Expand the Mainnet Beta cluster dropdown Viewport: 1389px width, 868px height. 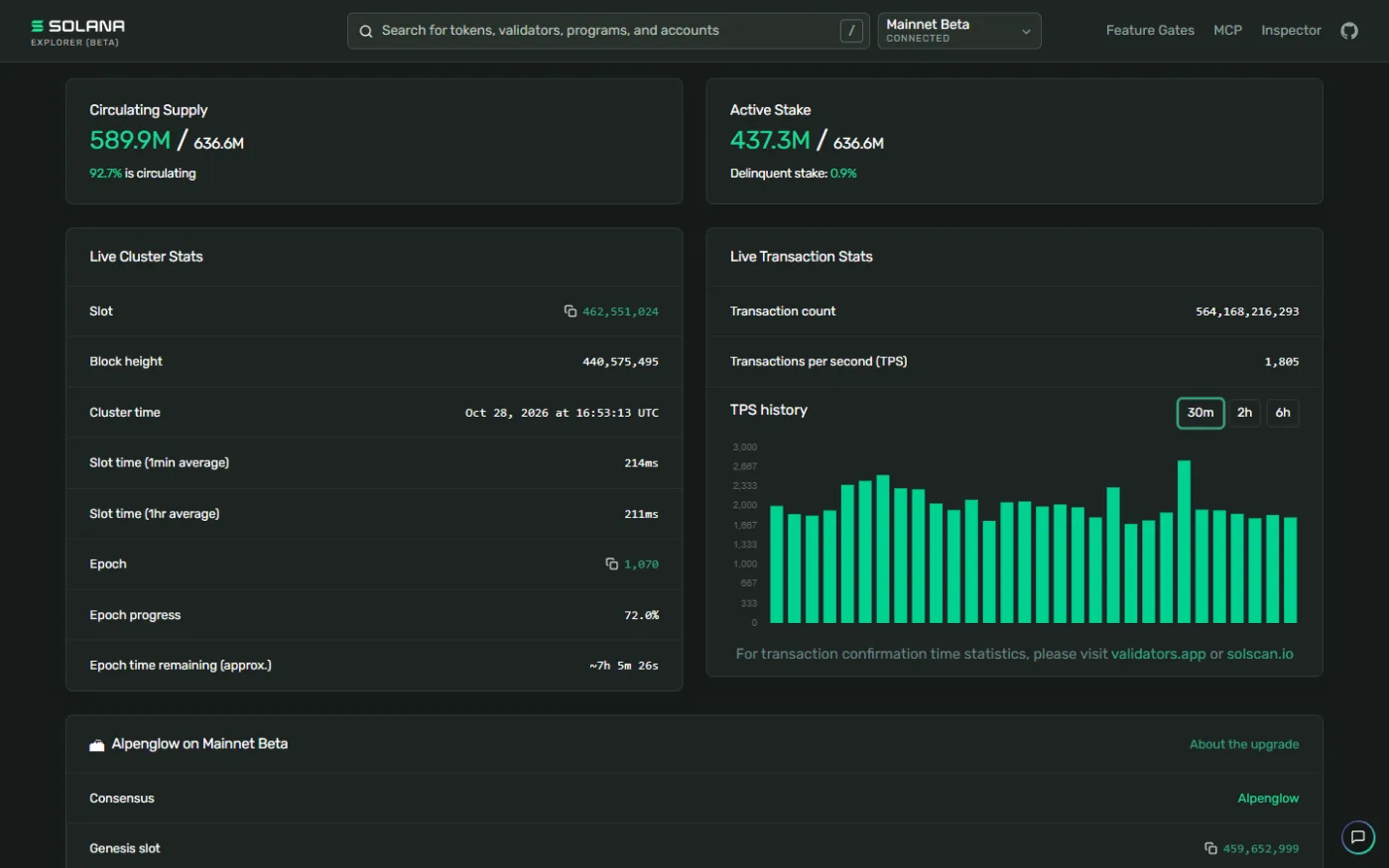959,31
